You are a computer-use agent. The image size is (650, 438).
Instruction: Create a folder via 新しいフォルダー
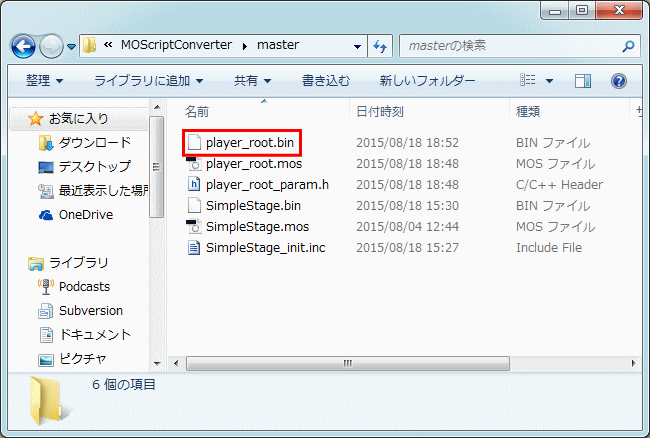click(x=427, y=80)
